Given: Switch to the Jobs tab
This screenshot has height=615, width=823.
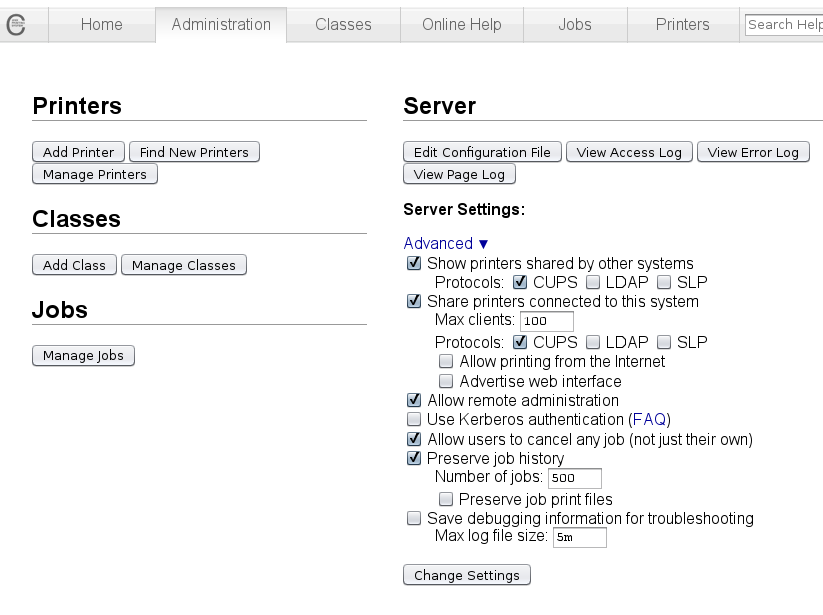Looking at the screenshot, I should pos(575,25).
